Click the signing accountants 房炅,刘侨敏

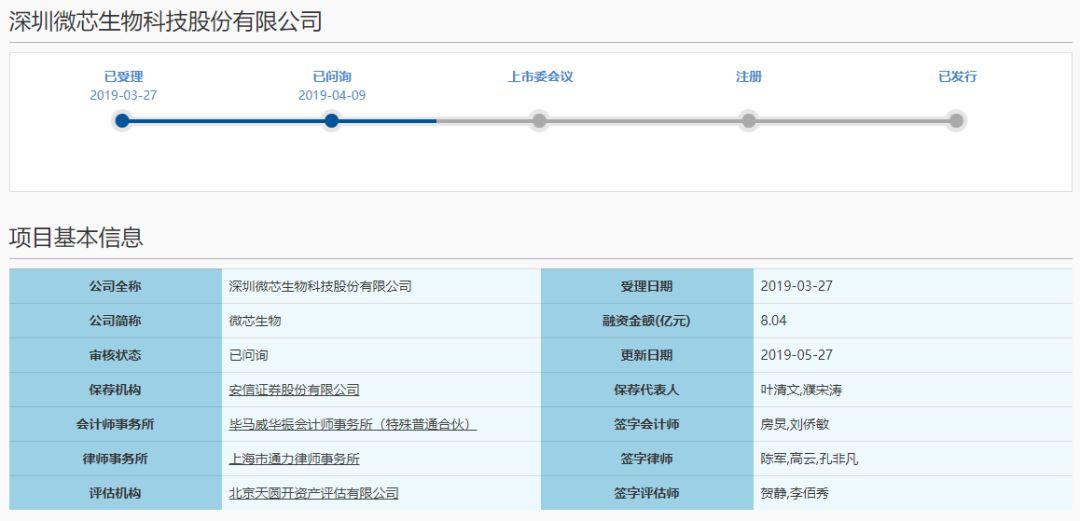(795, 425)
